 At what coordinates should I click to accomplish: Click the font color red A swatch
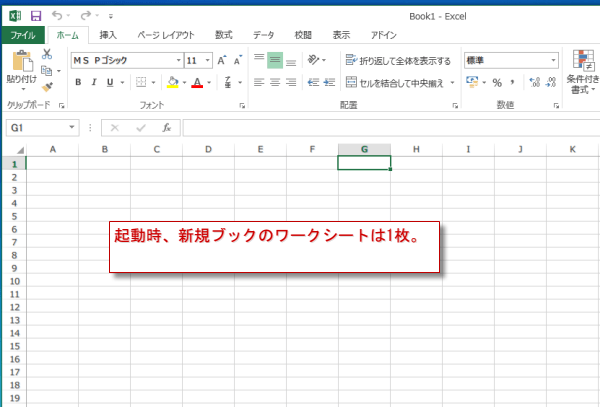click(196, 82)
